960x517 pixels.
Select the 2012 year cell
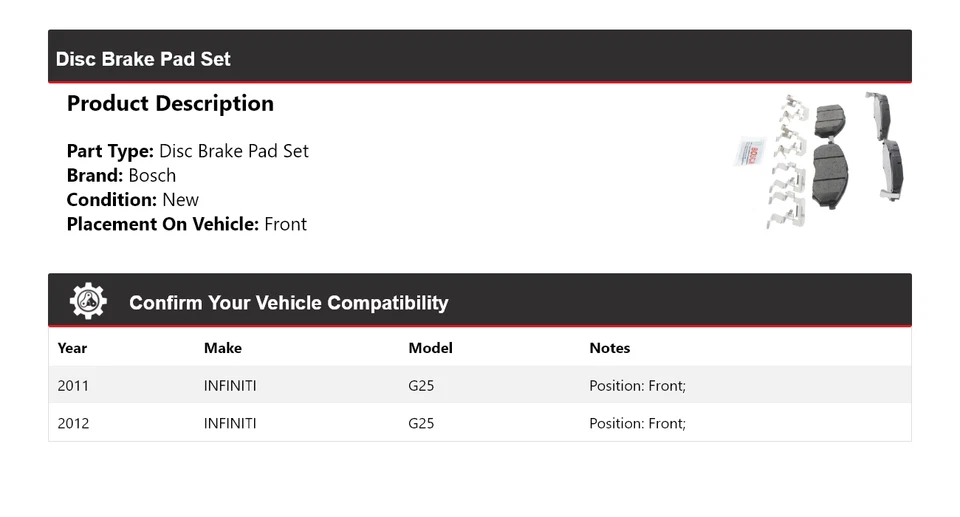(x=73, y=423)
